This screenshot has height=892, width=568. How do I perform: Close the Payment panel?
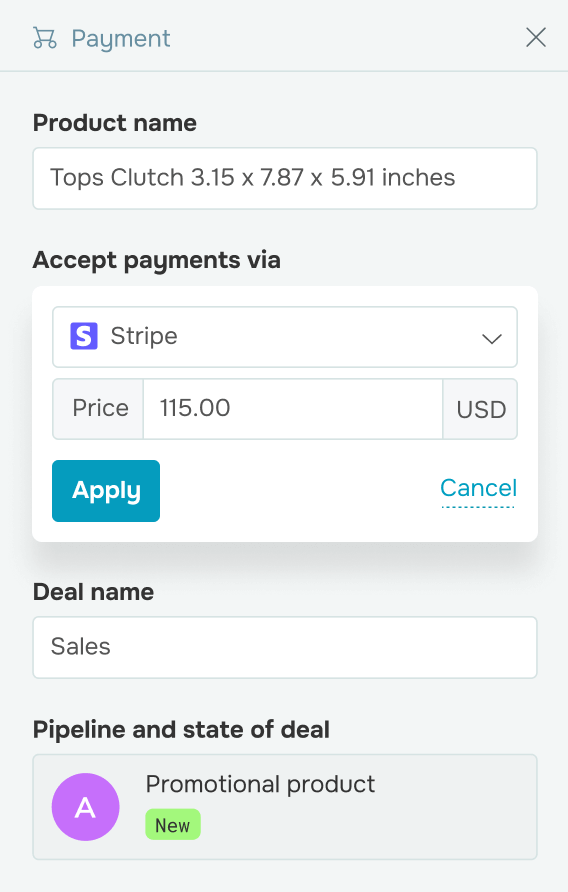point(536,38)
